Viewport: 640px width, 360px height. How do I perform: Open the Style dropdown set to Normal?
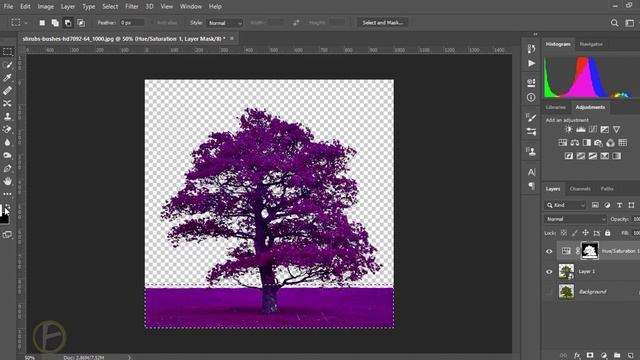(225, 23)
